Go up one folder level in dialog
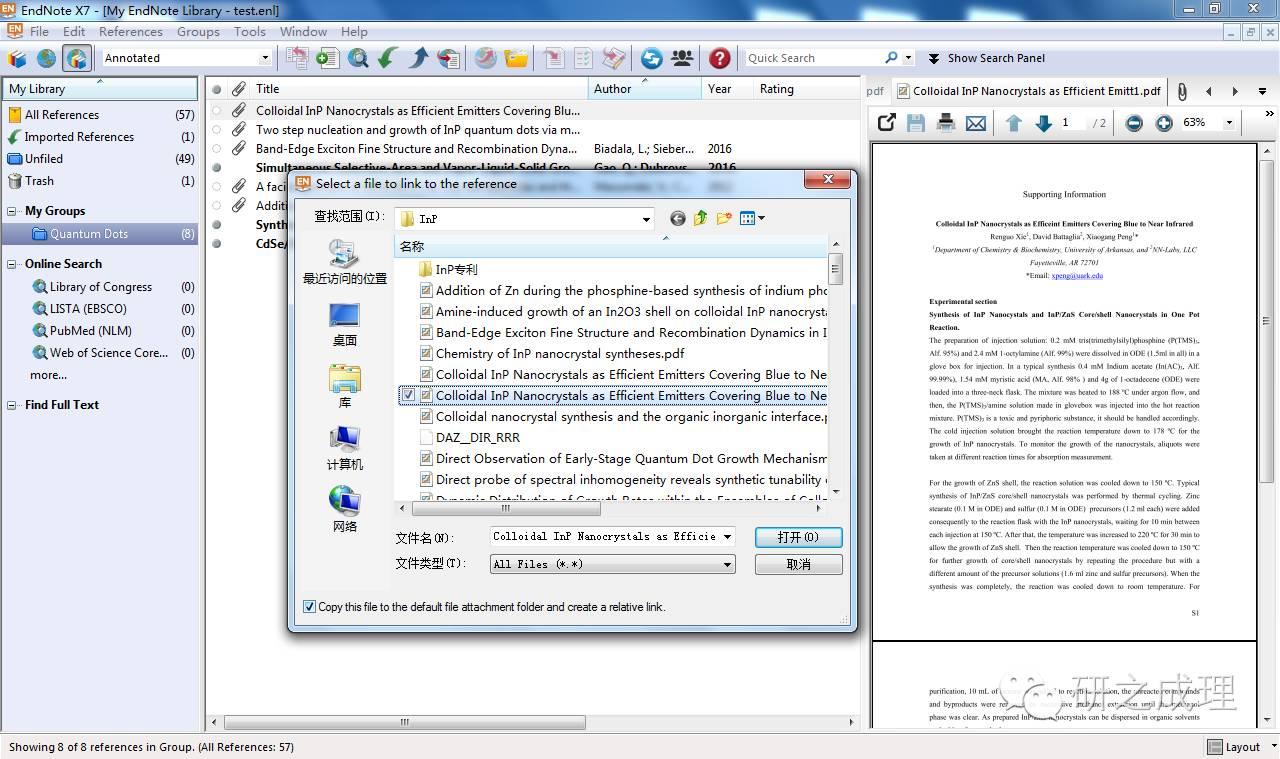This screenshot has height=759, width=1280. [700, 218]
